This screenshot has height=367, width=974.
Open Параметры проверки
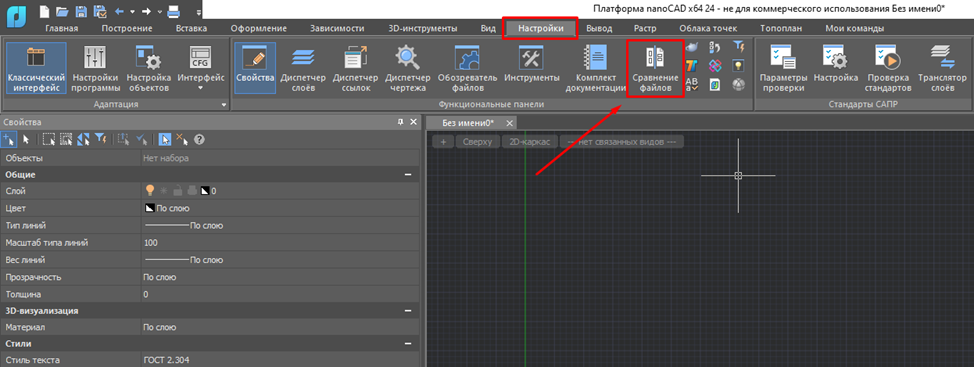[783, 68]
